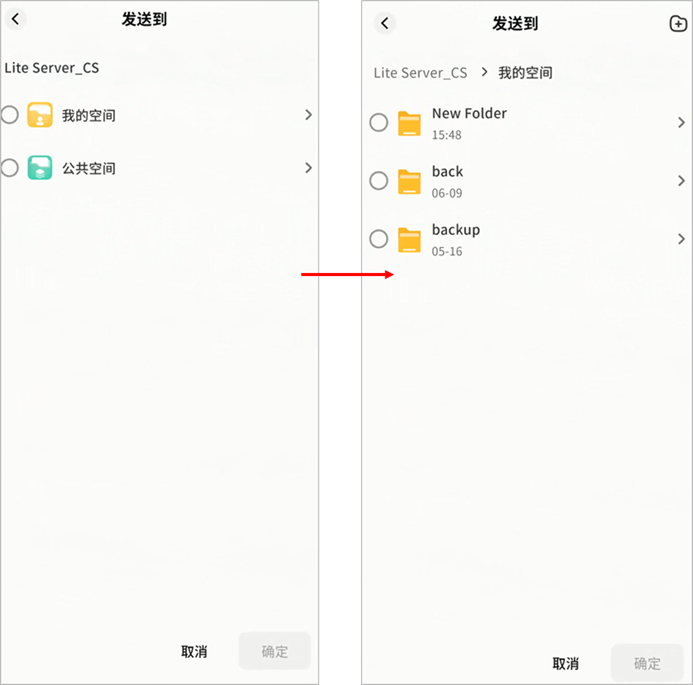Tap the back arrow in left panel
693x685 pixels.
(15, 19)
